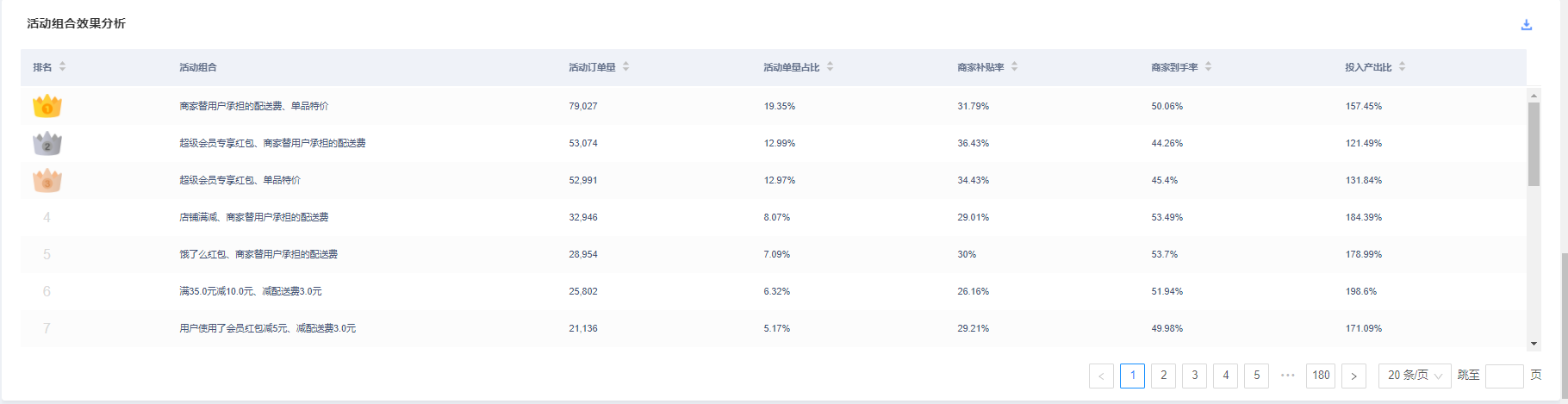Sort table by 活动订单量 column
The width and height of the screenshot is (1568, 404).
(625, 67)
